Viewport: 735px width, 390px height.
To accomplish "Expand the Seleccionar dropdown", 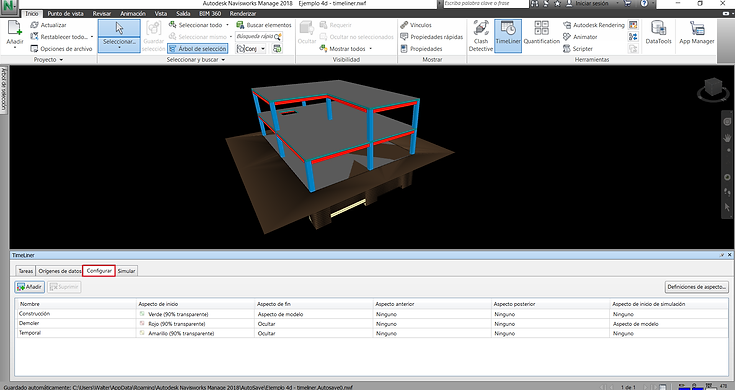I will [x=119, y=45].
